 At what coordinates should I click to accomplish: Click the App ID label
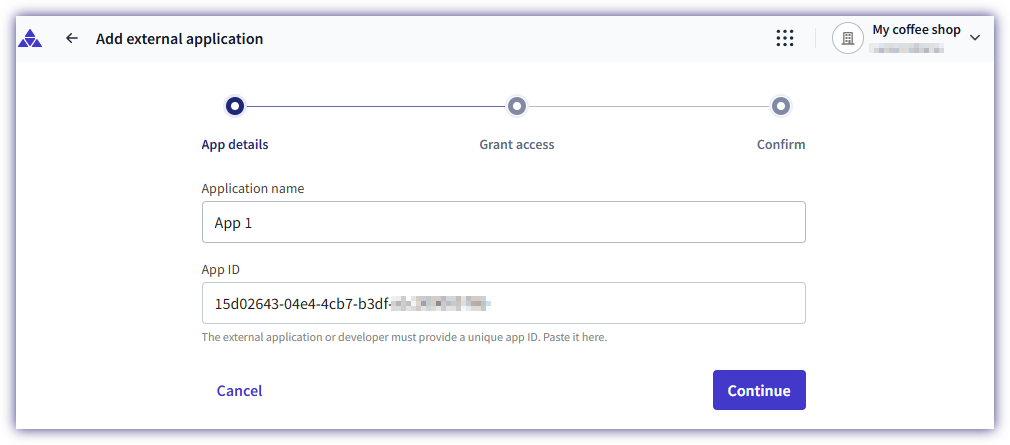(x=221, y=270)
